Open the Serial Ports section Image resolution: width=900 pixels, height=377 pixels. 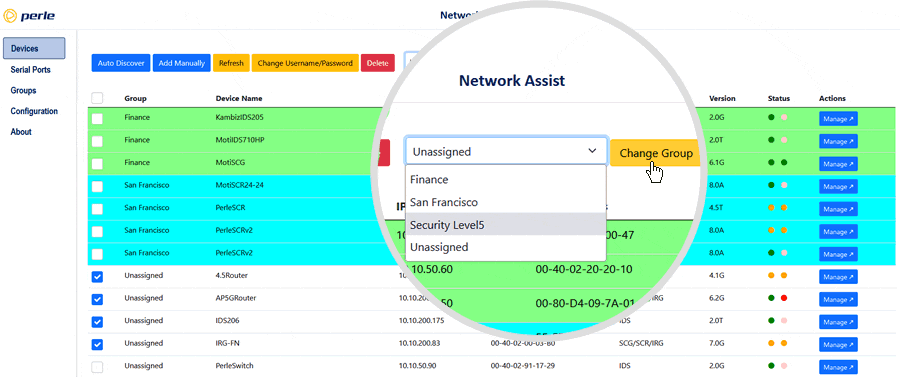coord(30,70)
